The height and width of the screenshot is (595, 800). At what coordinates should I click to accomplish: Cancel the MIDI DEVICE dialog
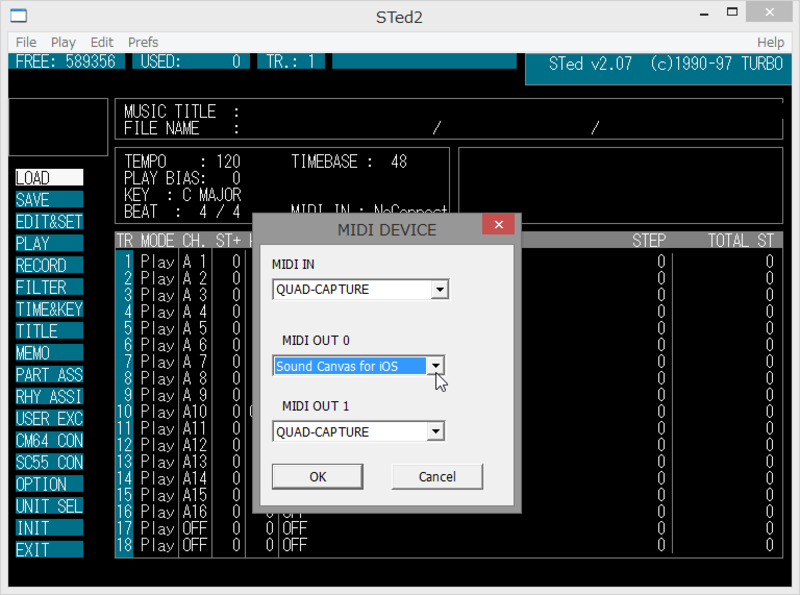(x=437, y=477)
